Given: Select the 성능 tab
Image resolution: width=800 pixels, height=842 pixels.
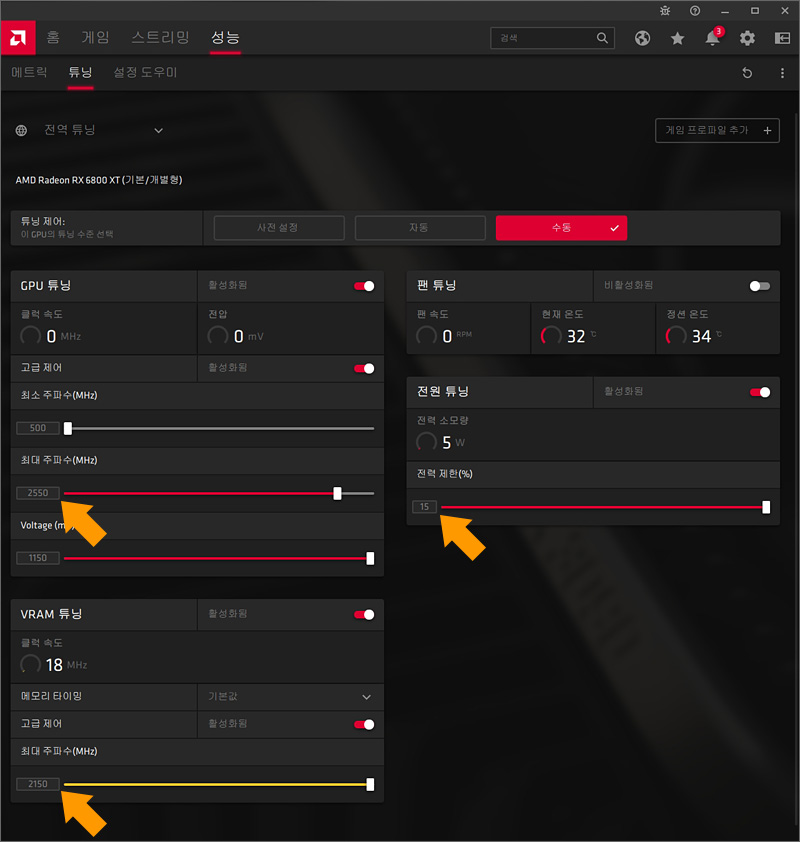Looking at the screenshot, I should click(225, 38).
